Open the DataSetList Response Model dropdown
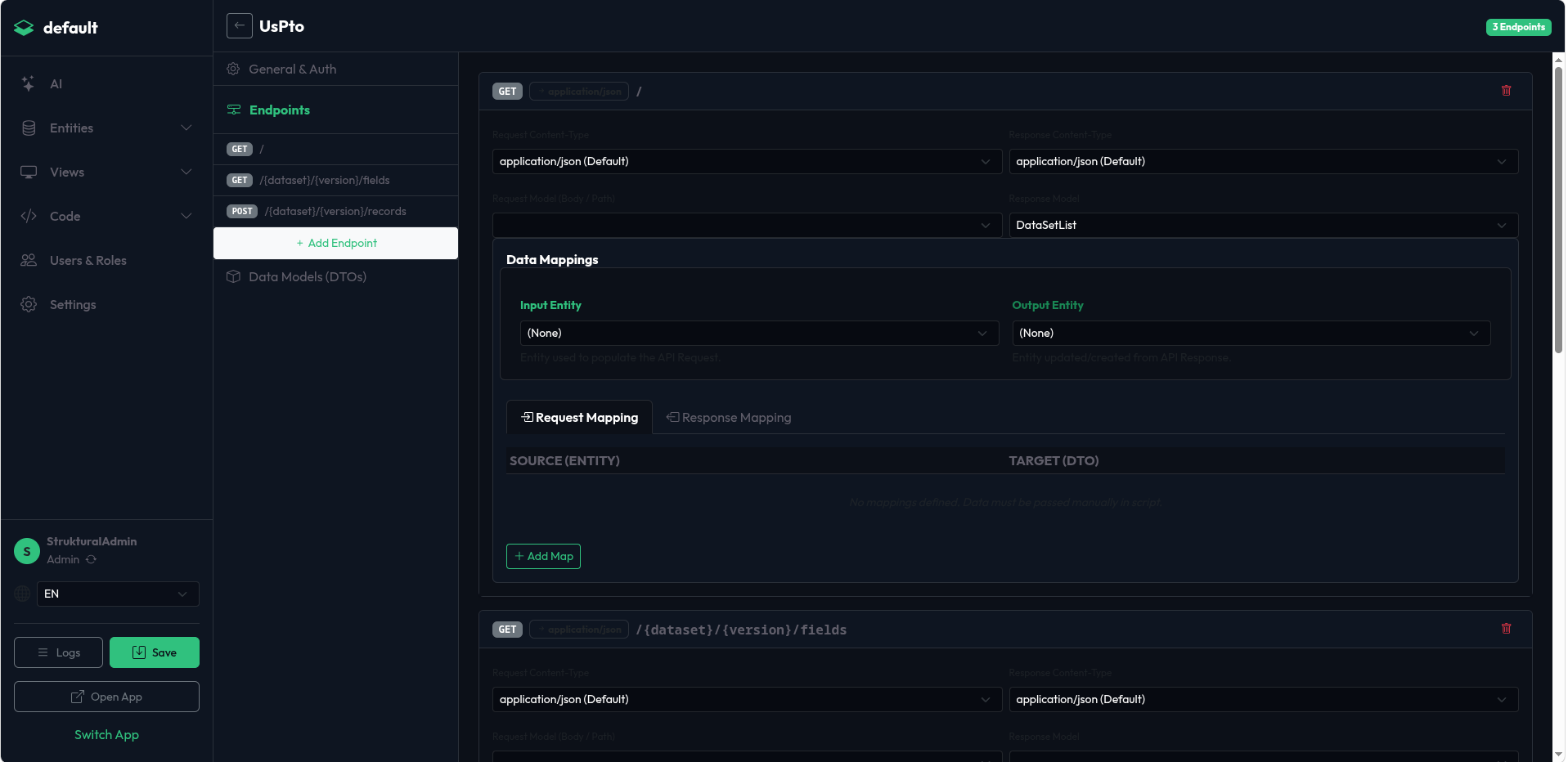1568x762 pixels. tap(1264, 225)
